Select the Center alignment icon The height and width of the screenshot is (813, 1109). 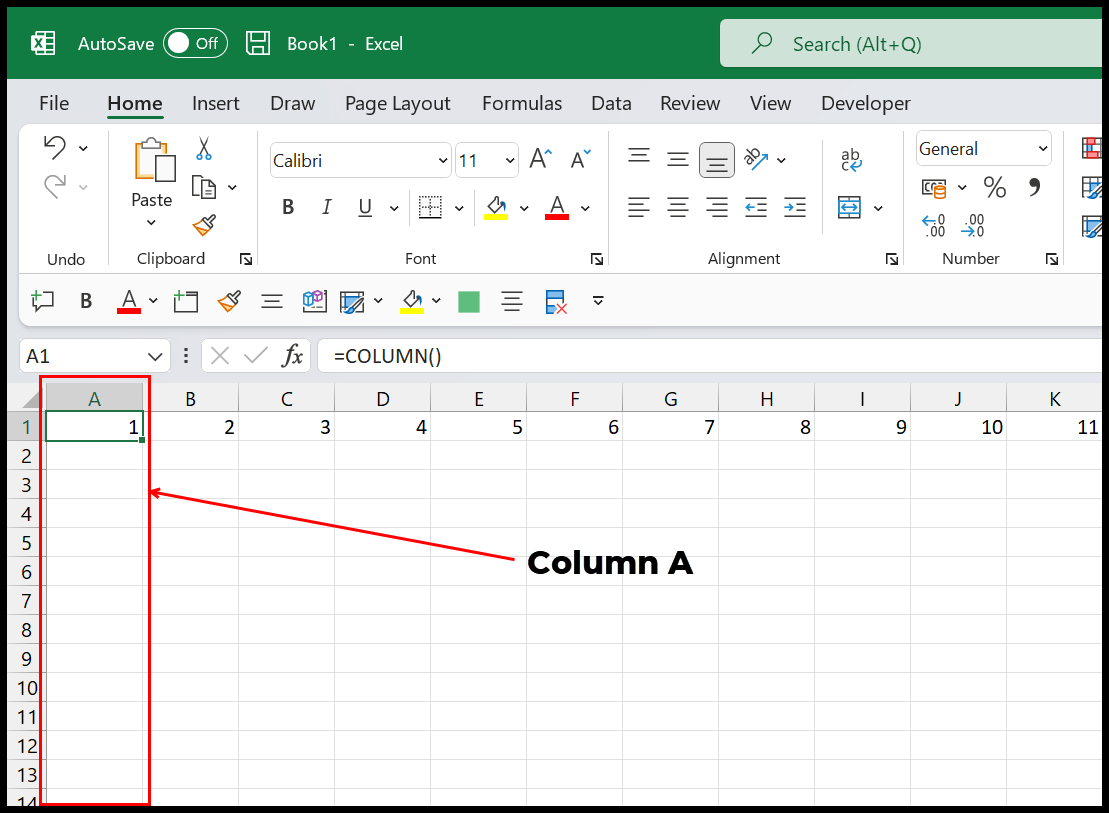[677, 207]
